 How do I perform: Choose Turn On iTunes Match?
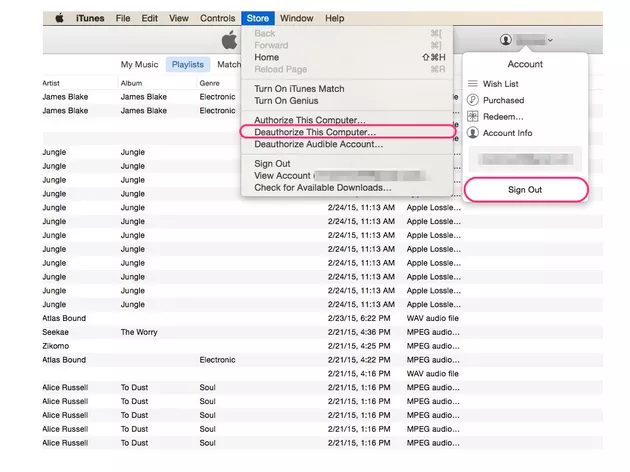[x=300, y=88]
